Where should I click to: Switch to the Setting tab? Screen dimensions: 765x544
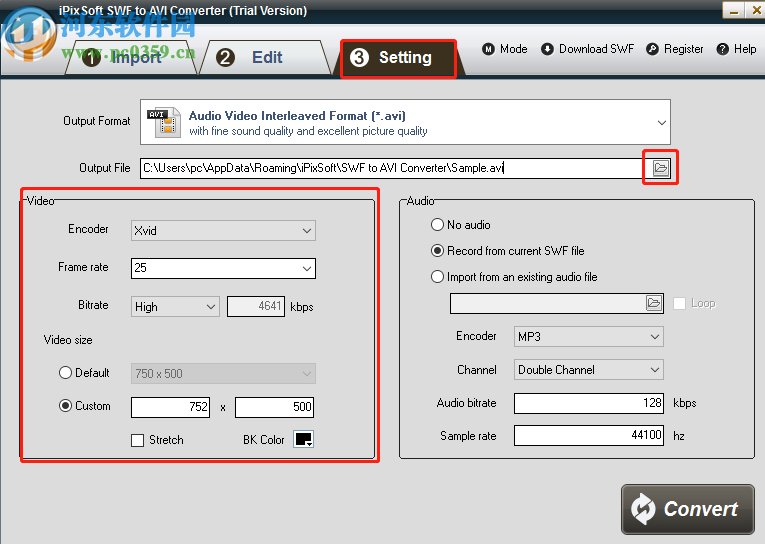point(398,58)
